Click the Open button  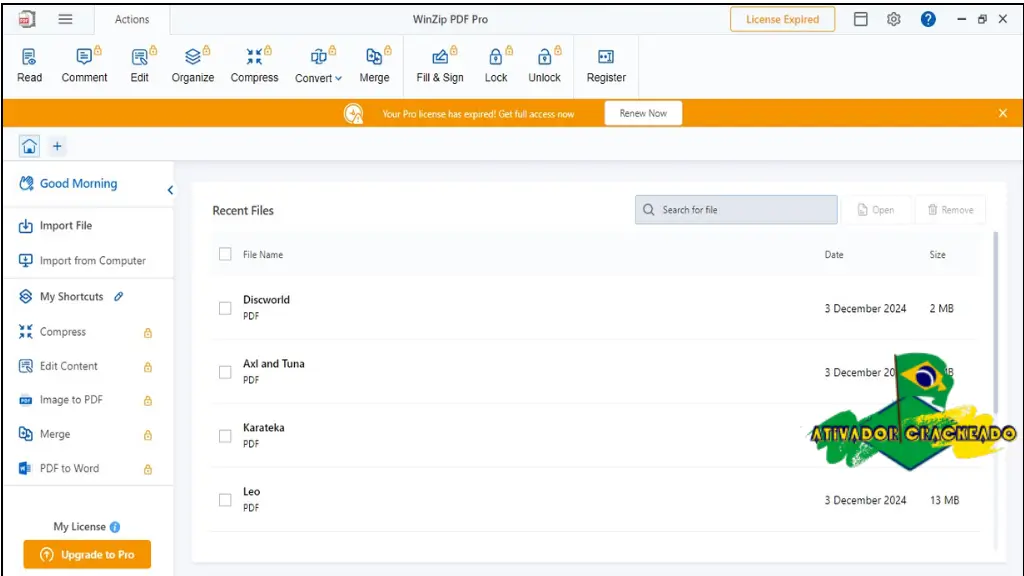pyautogui.click(x=876, y=210)
